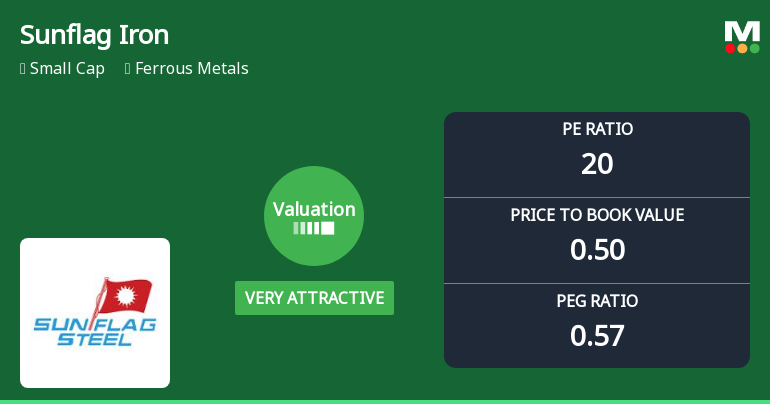Select the PE RATIO label
The height and width of the screenshot is (404, 770).
[x=597, y=129]
